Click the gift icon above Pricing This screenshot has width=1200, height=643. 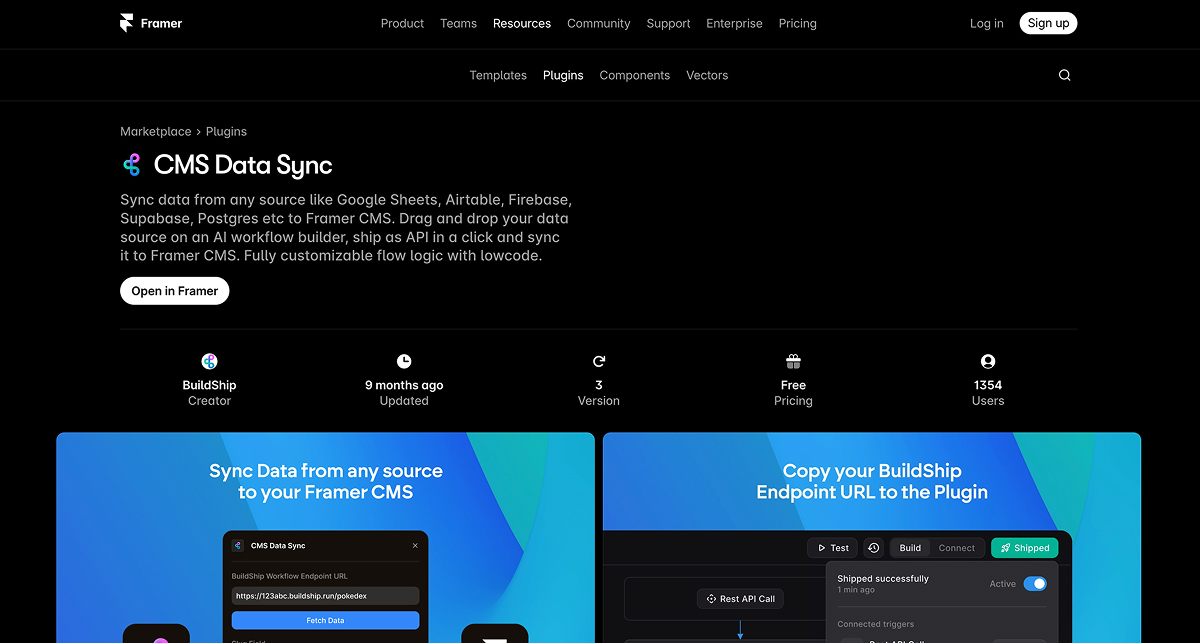coord(793,361)
